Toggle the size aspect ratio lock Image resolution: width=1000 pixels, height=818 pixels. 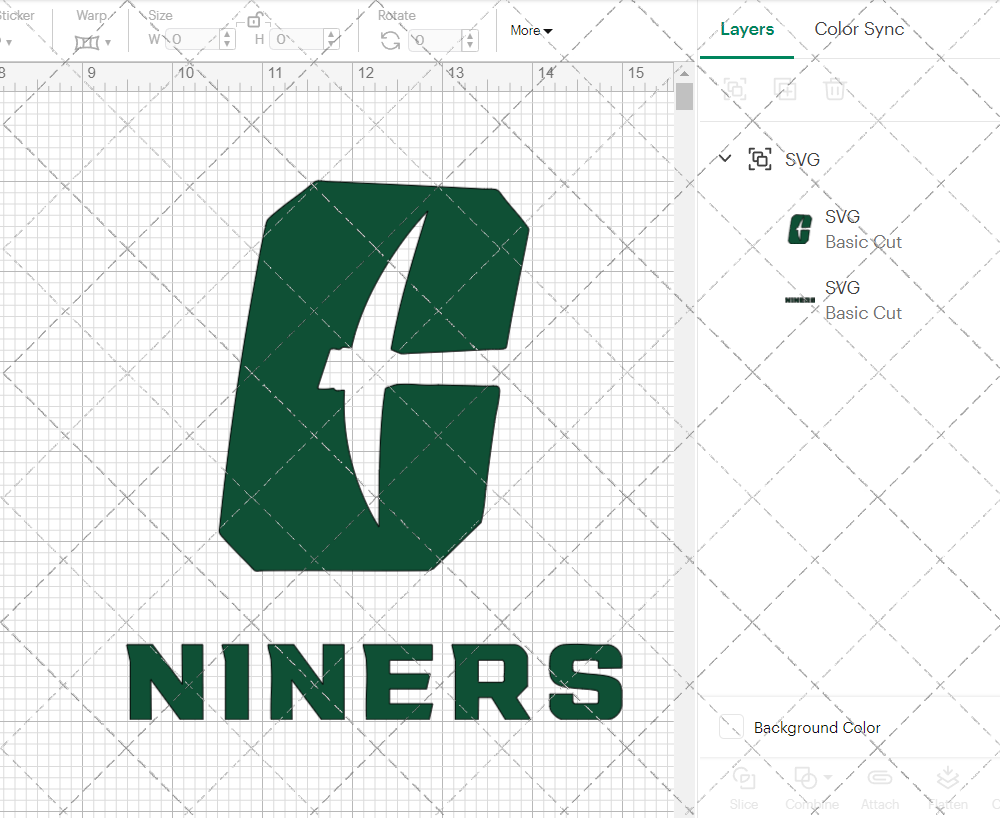pos(253,20)
